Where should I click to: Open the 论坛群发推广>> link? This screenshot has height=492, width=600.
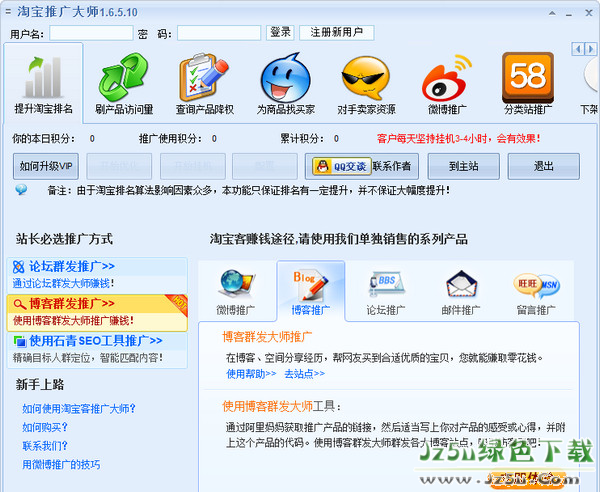point(72,266)
